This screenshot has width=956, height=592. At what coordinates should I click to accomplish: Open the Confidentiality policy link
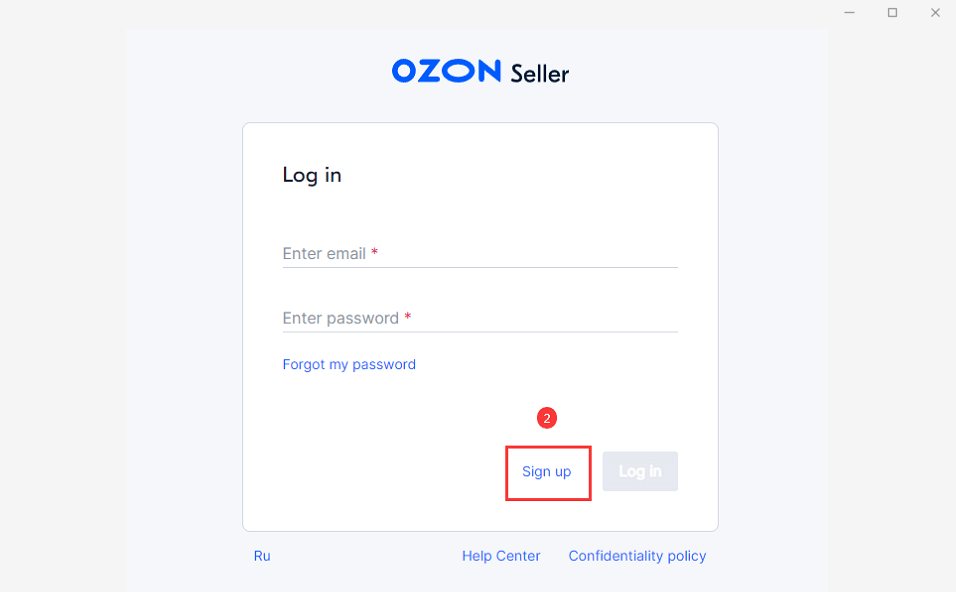637,556
